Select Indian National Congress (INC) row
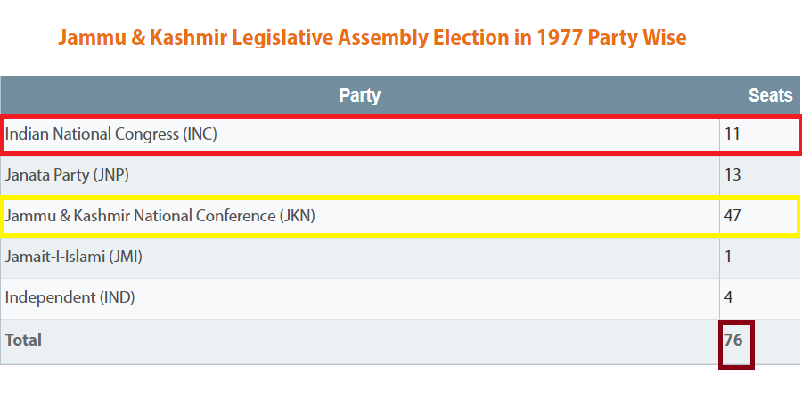 tap(400, 135)
